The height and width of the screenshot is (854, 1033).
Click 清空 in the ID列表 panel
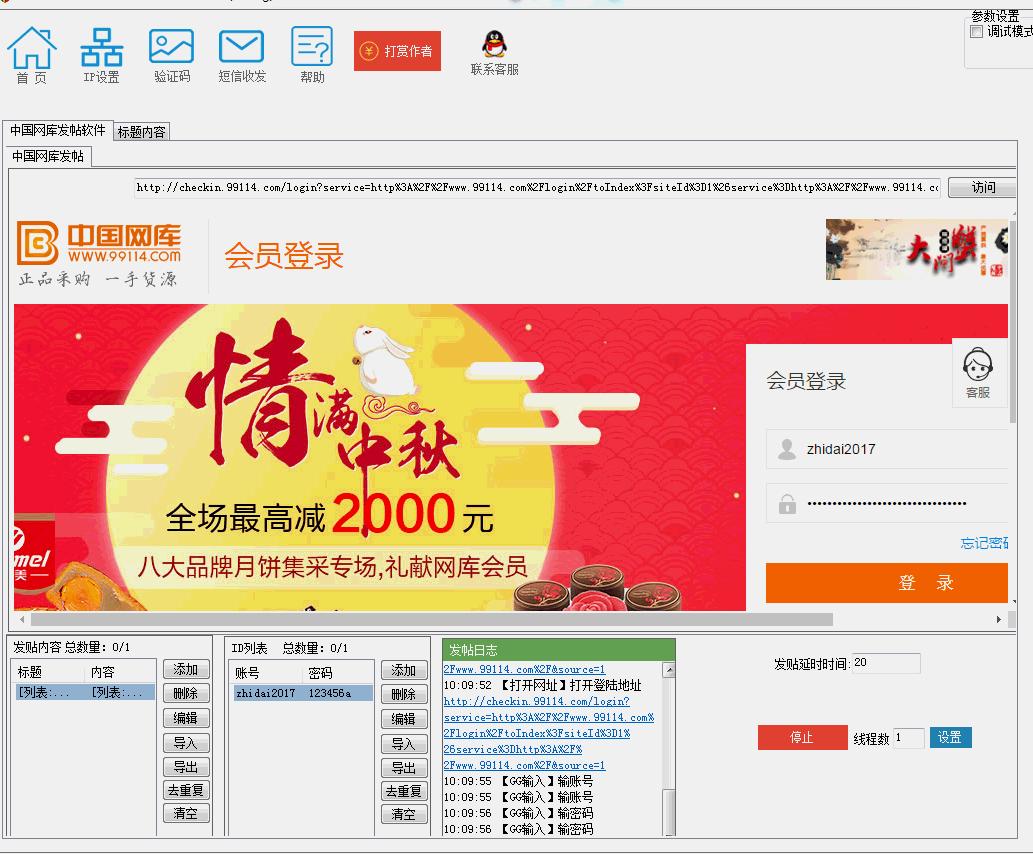click(404, 814)
